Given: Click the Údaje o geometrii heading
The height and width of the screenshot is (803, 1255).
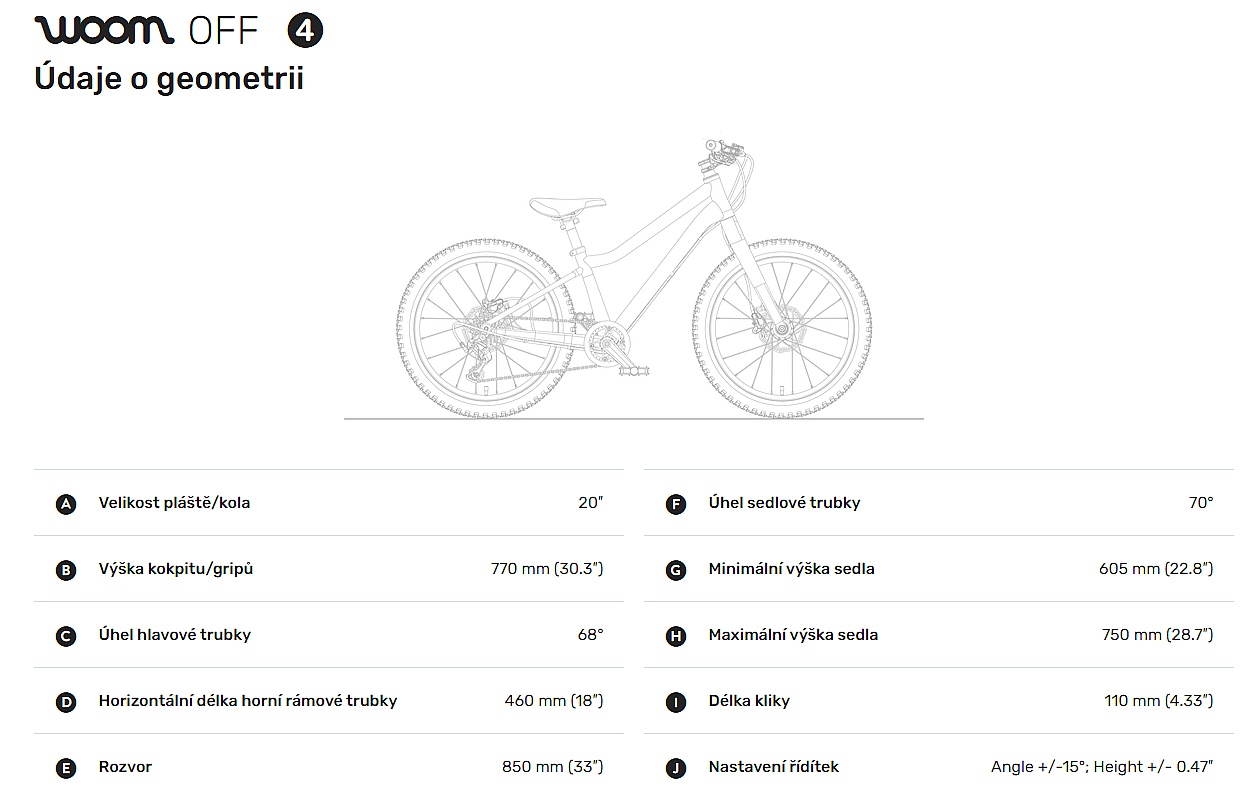Looking at the screenshot, I should click(x=169, y=78).
